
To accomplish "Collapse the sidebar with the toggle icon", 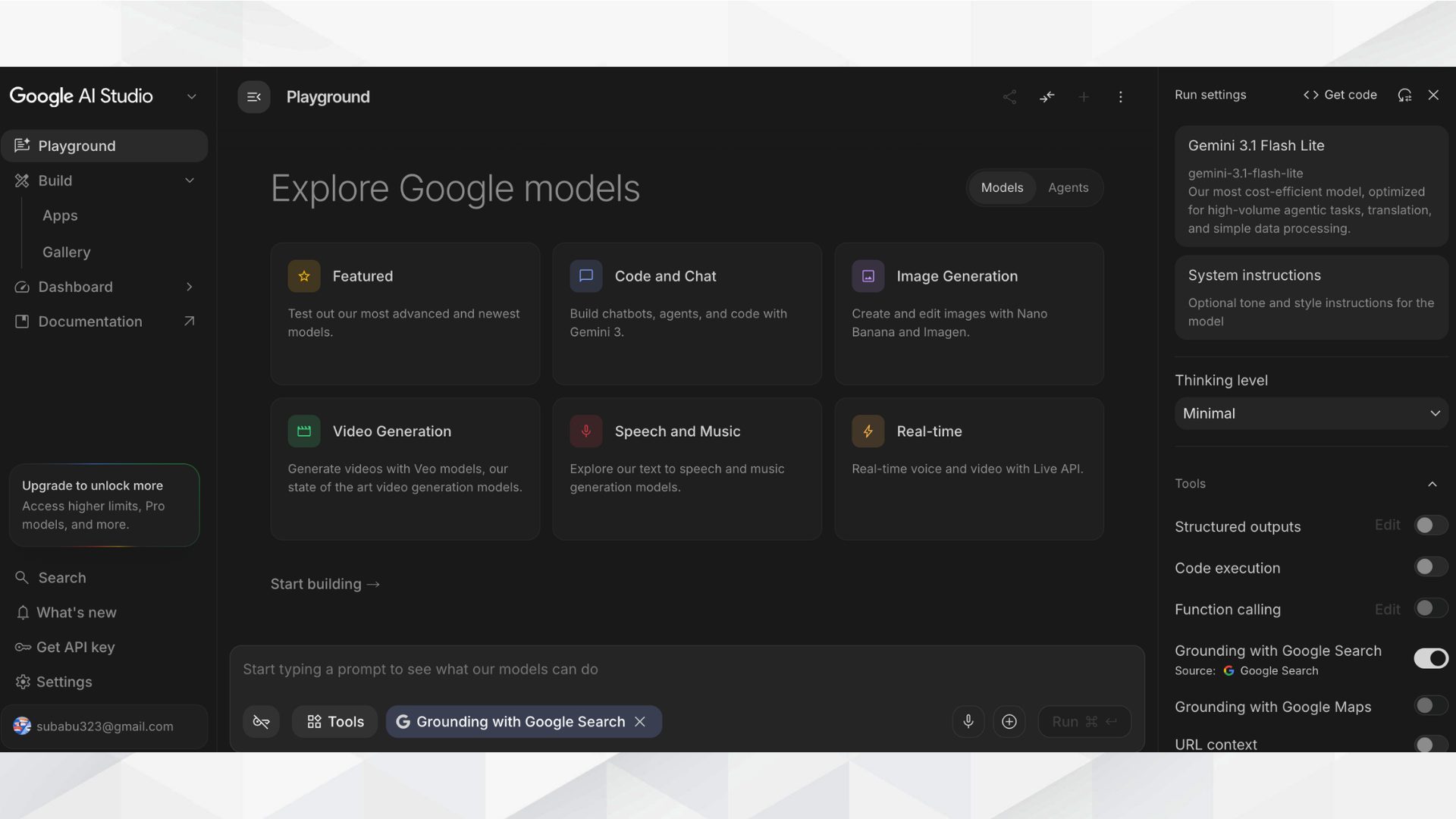I will coord(254,97).
